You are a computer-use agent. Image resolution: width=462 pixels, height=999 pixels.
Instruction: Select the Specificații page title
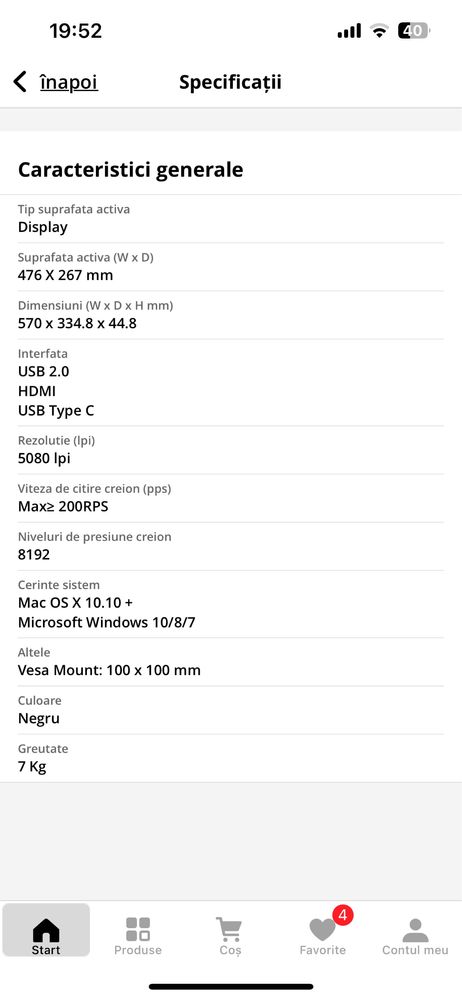230,83
